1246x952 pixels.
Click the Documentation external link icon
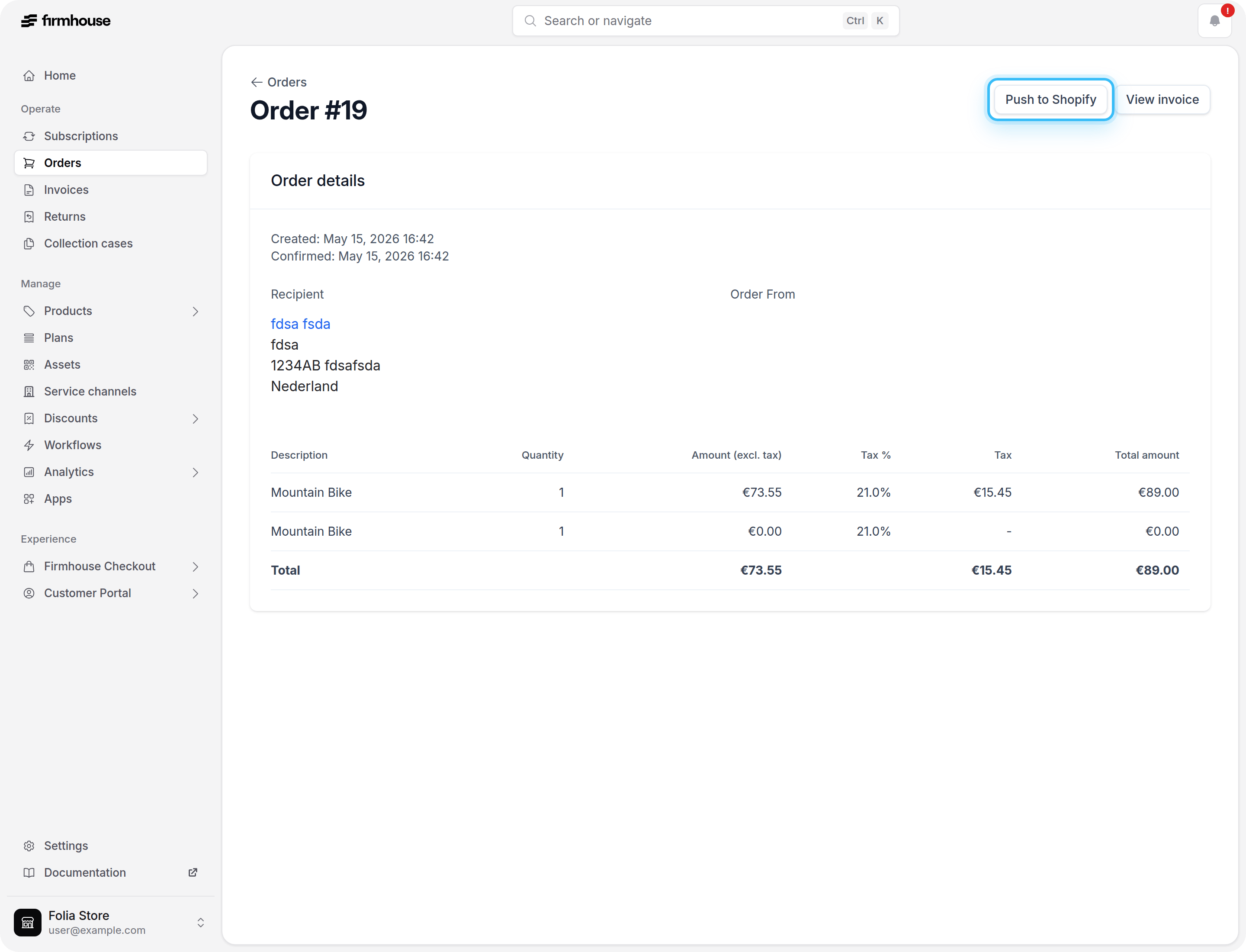tap(193, 872)
